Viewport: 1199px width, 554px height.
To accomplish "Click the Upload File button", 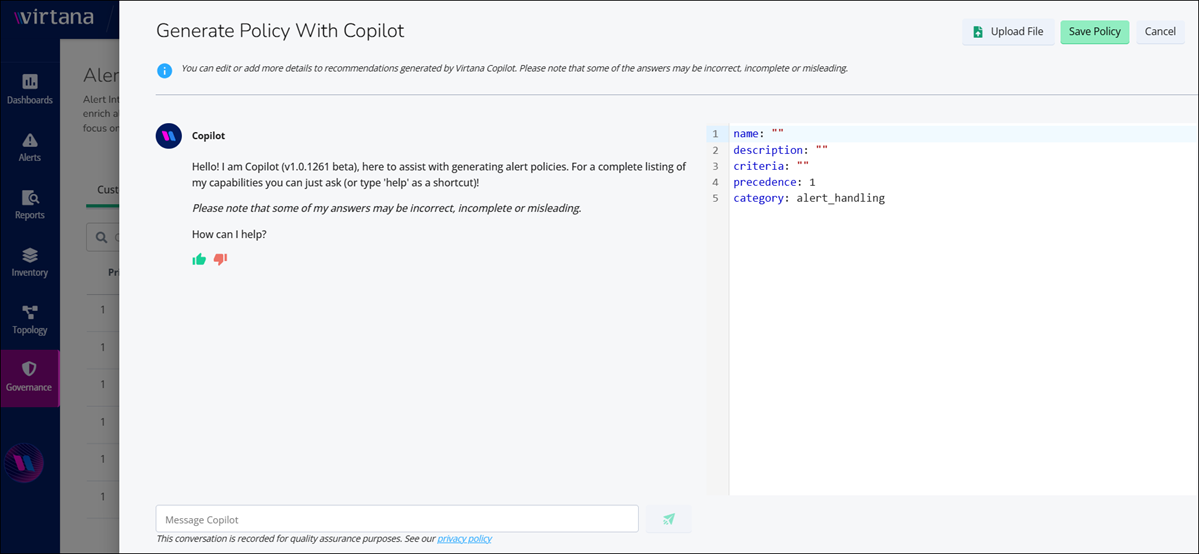I will click(1008, 32).
